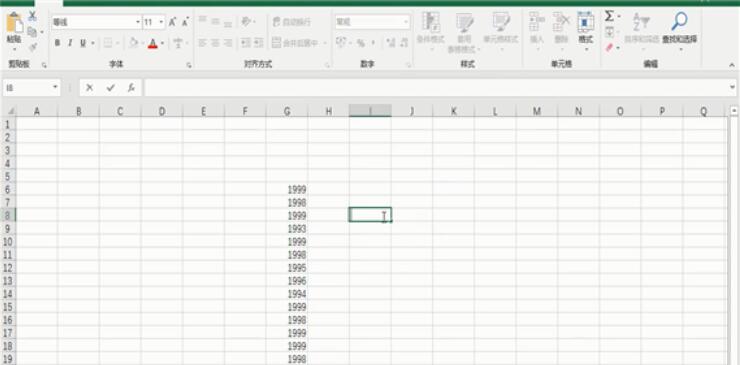
Task: Expand the formula bar
Action: click(x=732, y=87)
